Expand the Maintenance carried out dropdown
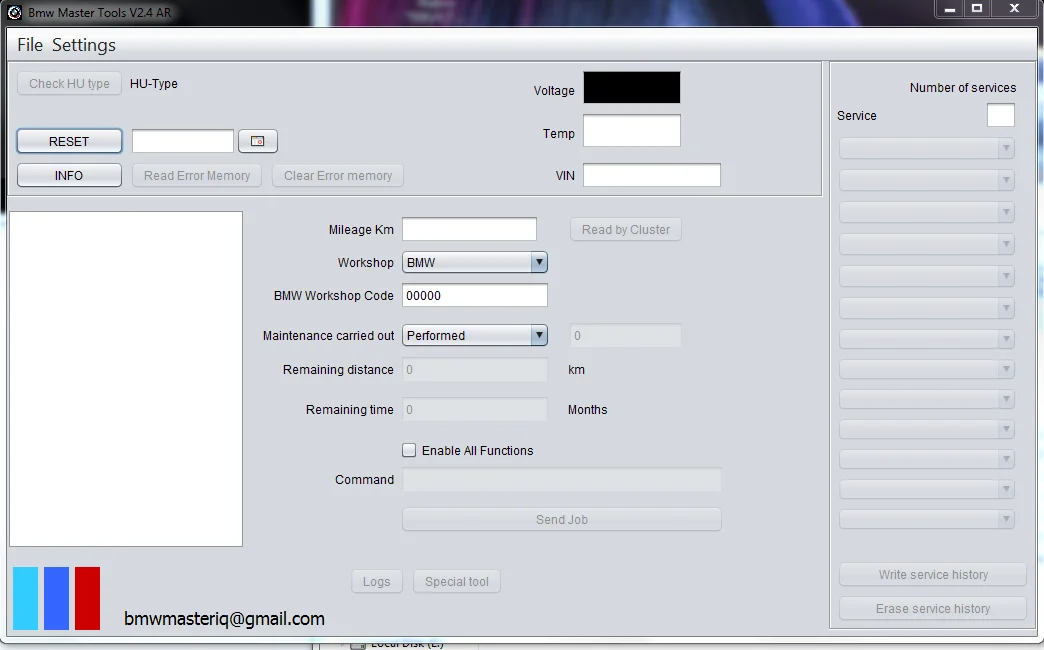 (474, 336)
